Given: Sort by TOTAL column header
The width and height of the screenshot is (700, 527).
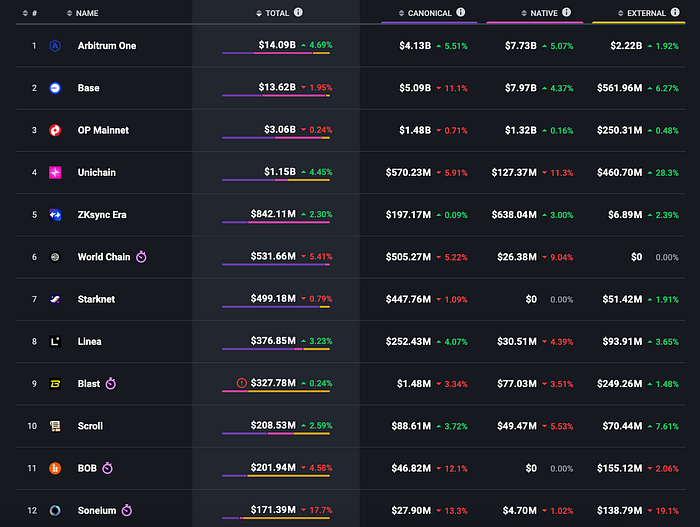Looking at the screenshot, I should tap(273, 13).
